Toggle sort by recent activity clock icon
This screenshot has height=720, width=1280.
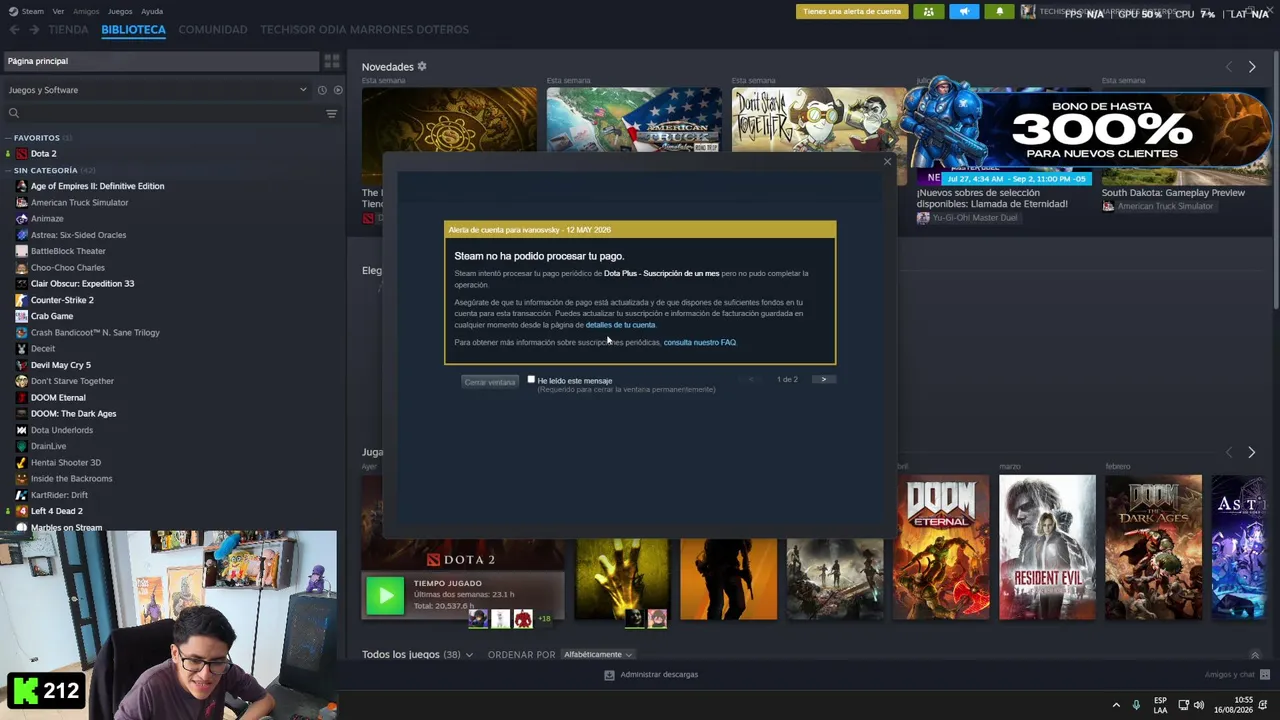[x=322, y=90]
